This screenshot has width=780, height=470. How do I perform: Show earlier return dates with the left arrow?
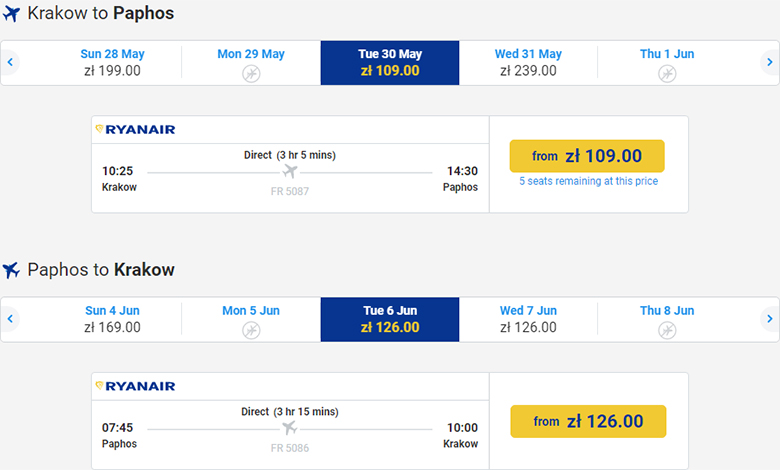click(10, 319)
